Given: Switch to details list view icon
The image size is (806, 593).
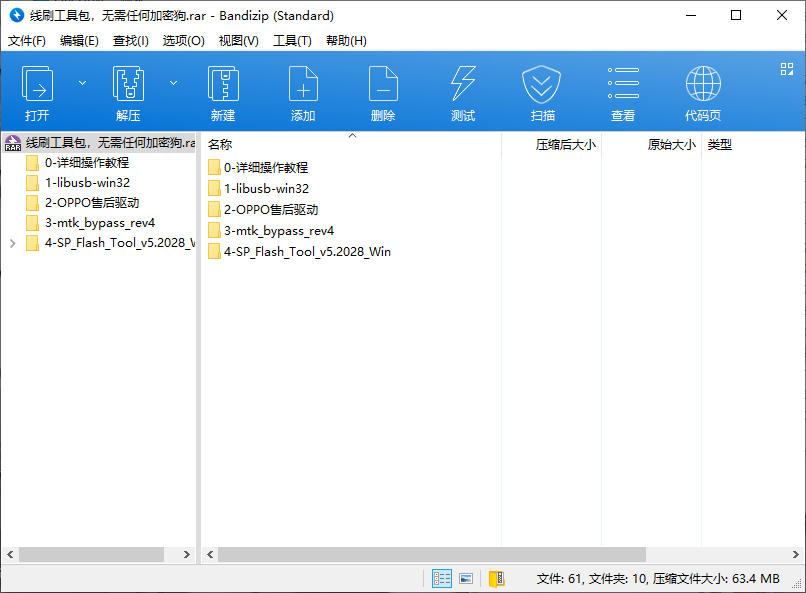Looking at the screenshot, I should tap(442, 579).
